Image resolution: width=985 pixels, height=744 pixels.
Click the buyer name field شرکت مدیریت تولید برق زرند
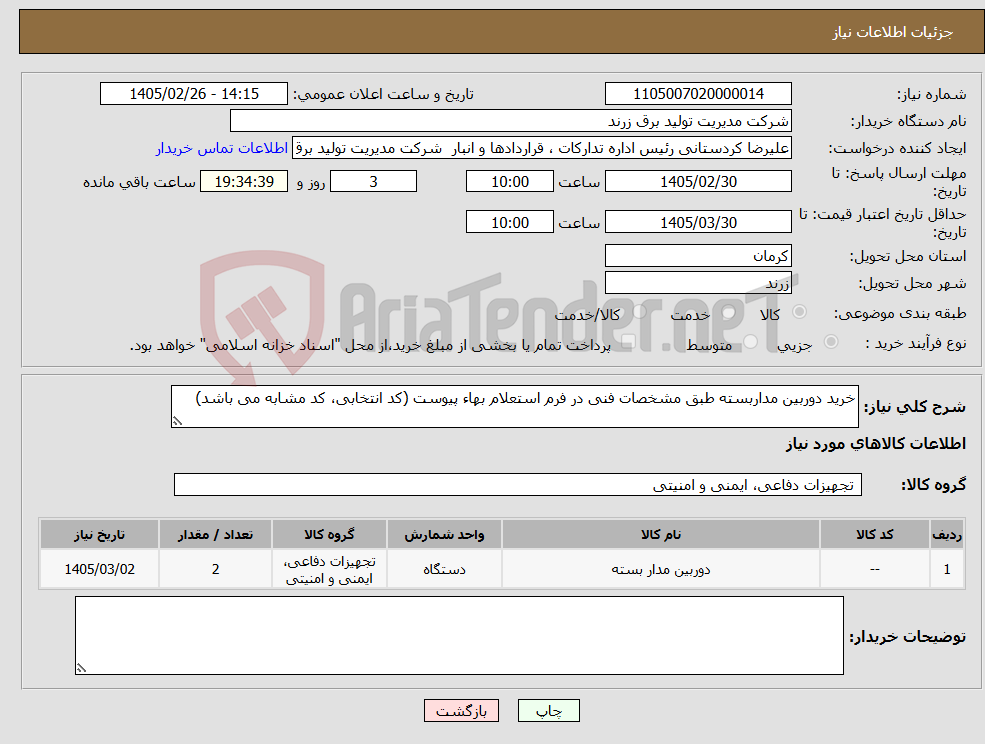pos(511,121)
